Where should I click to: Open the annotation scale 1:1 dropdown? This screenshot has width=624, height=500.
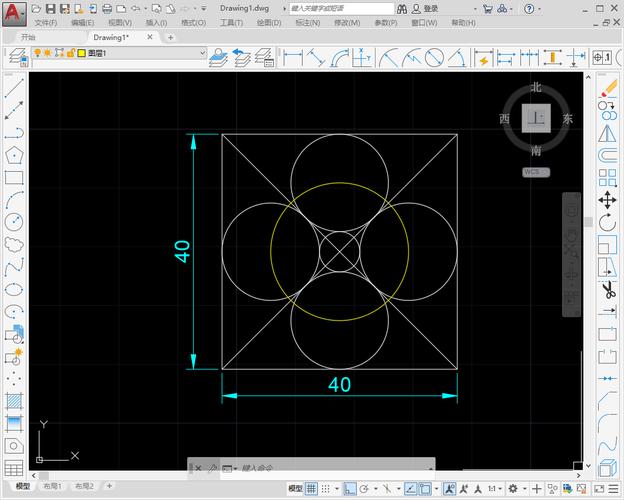[x=496, y=488]
